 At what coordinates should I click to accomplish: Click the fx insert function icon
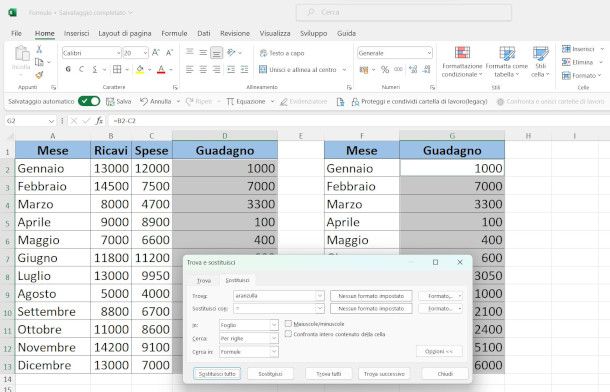click(x=99, y=121)
